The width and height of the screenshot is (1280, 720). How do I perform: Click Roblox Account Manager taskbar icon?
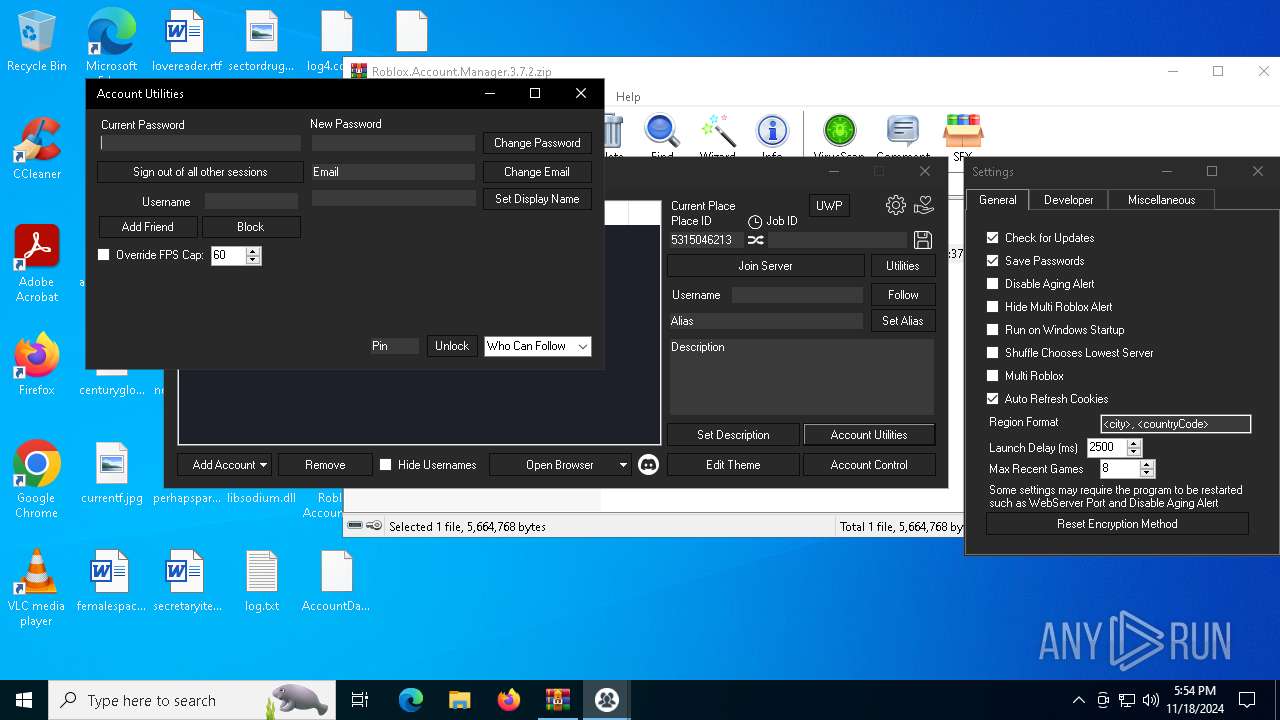tap(607, 700)
